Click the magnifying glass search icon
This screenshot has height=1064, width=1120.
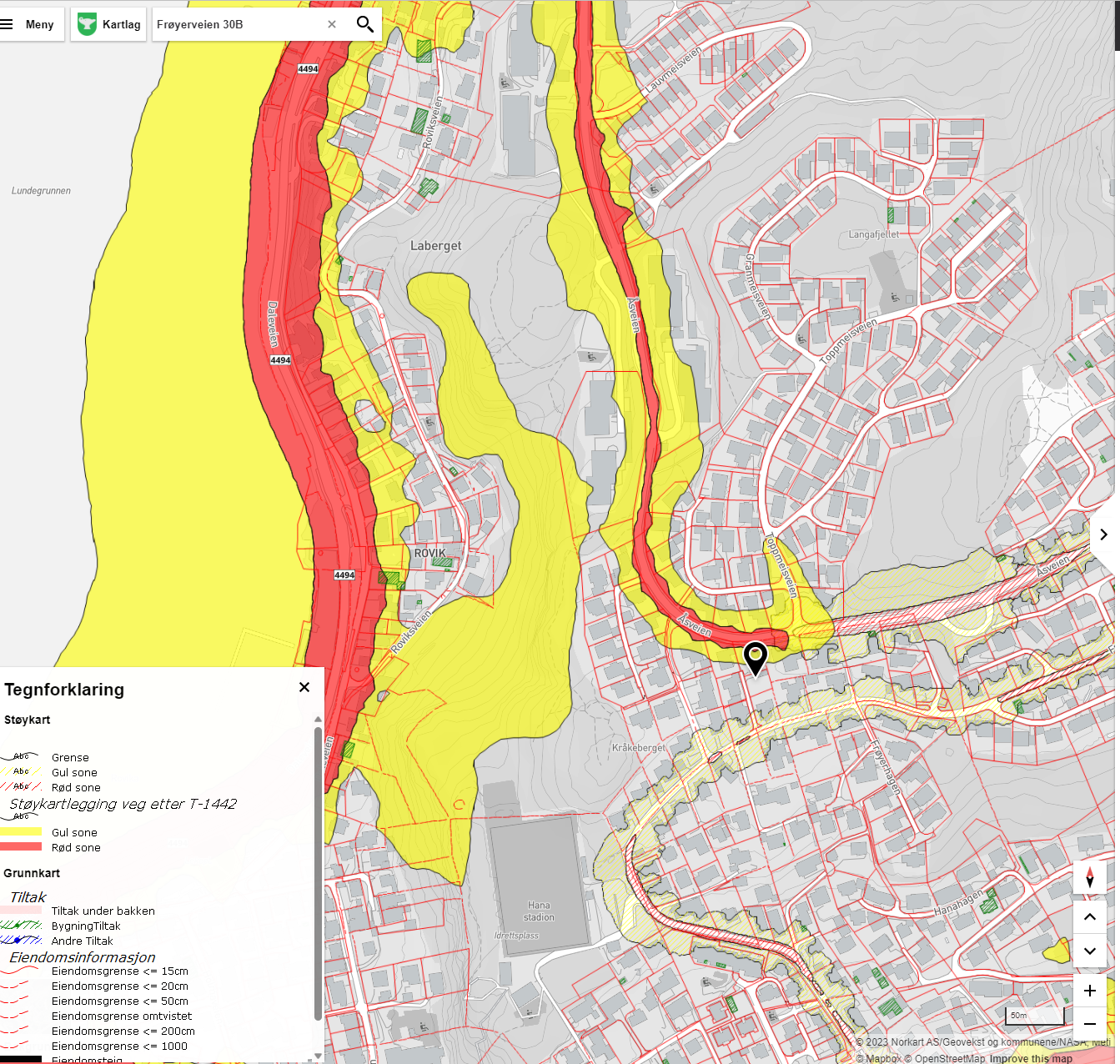tap(364, 24)
